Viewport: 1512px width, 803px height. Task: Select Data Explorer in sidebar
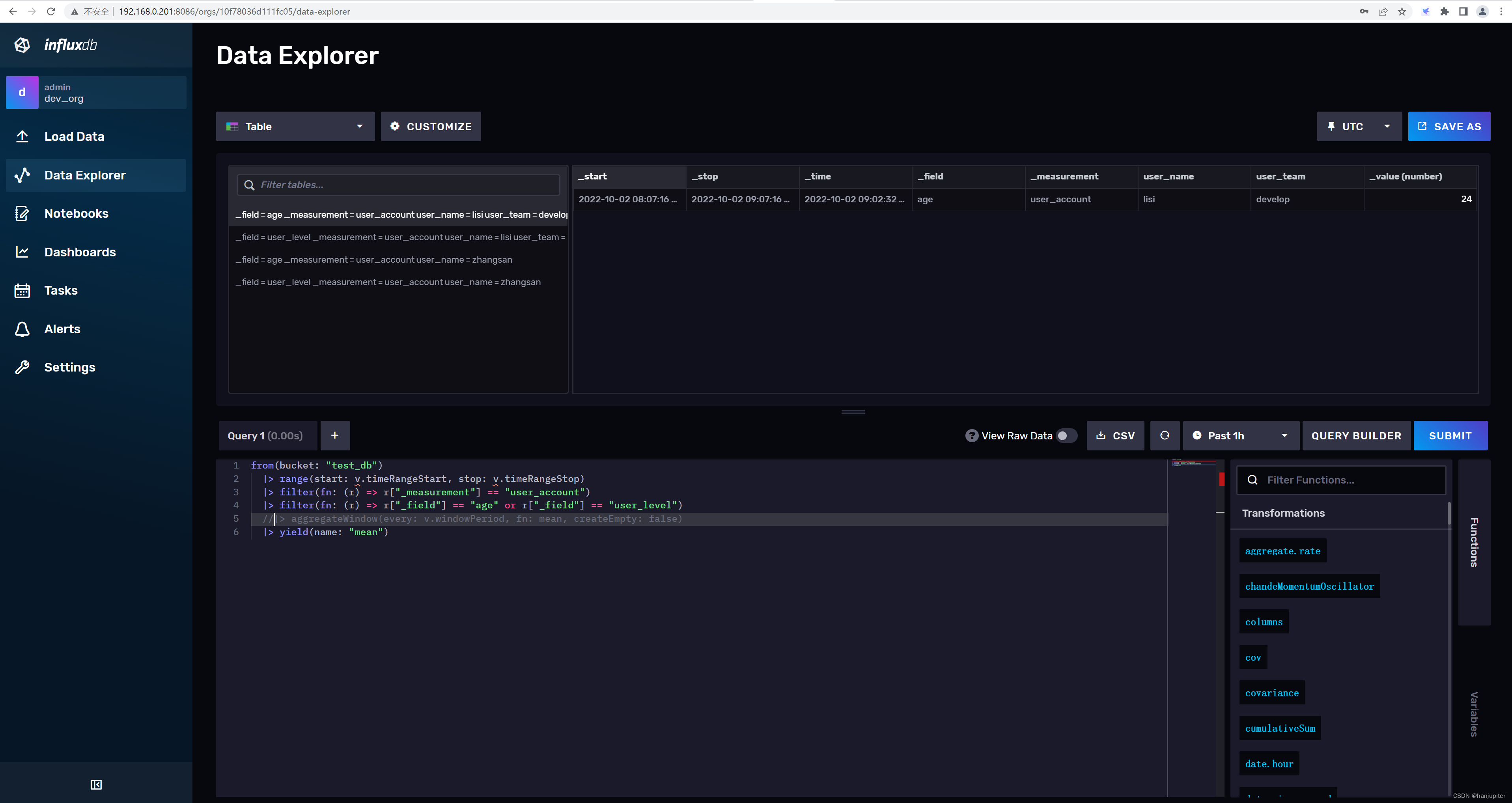[x=96, y=175]
